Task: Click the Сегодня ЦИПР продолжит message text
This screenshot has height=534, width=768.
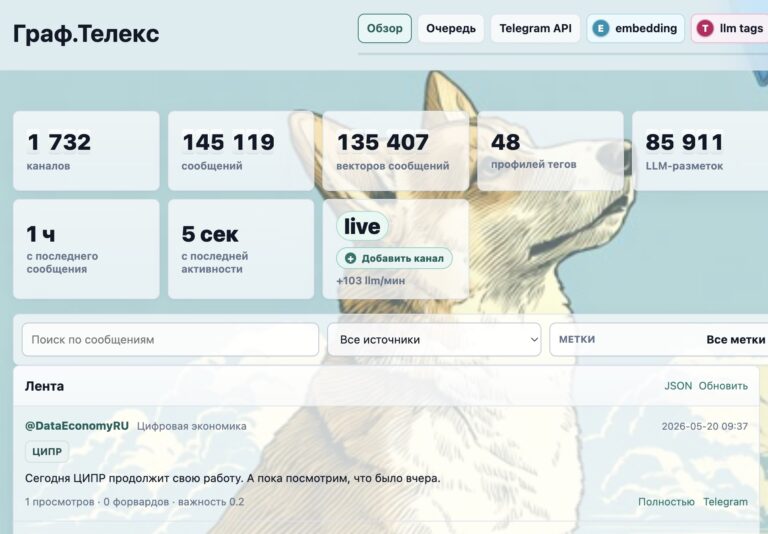Action: tap(233, 478)
